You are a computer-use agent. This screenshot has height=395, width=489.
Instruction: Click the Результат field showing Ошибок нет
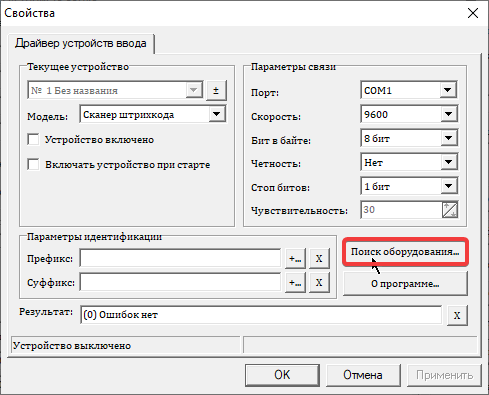[x=261, y=315]
